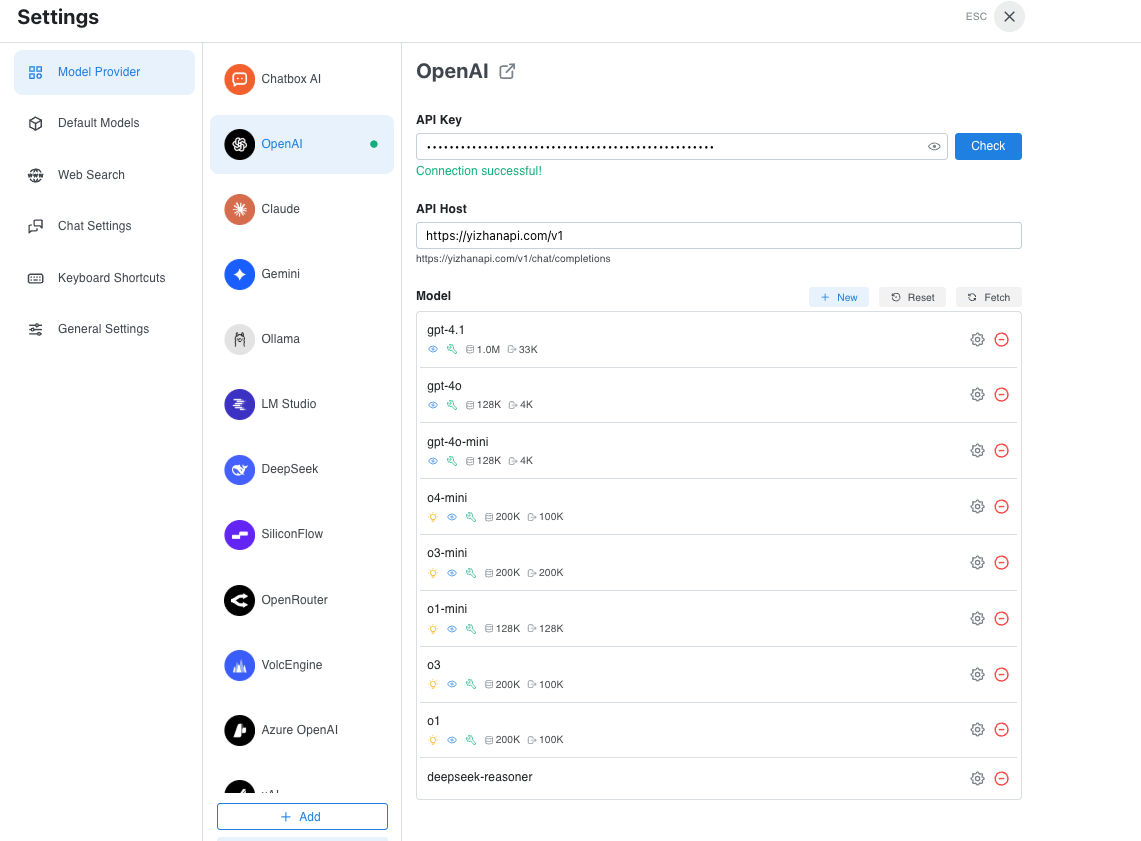Screen dimensions: 1141x841
Task: Edit the API Host field
Action: click(719, 236)
